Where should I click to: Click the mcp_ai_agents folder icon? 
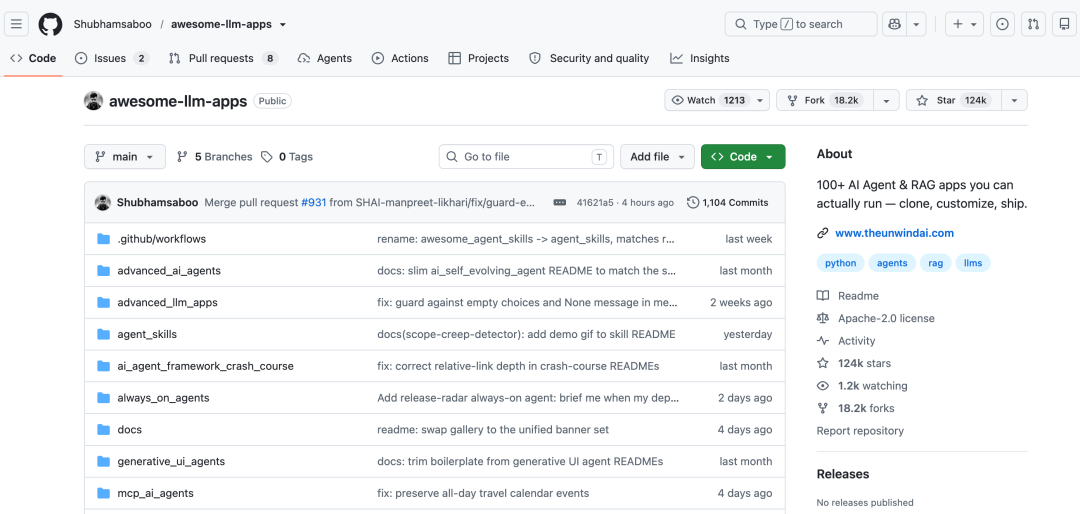104,493
